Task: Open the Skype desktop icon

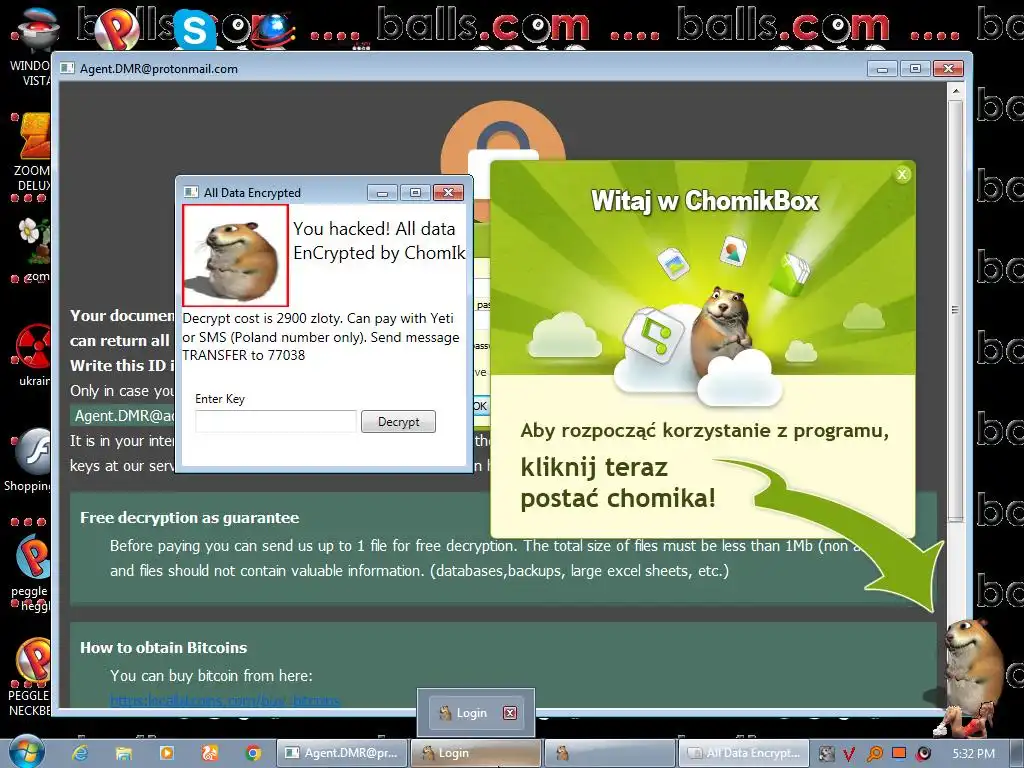Action: click(x=195, y=29)
